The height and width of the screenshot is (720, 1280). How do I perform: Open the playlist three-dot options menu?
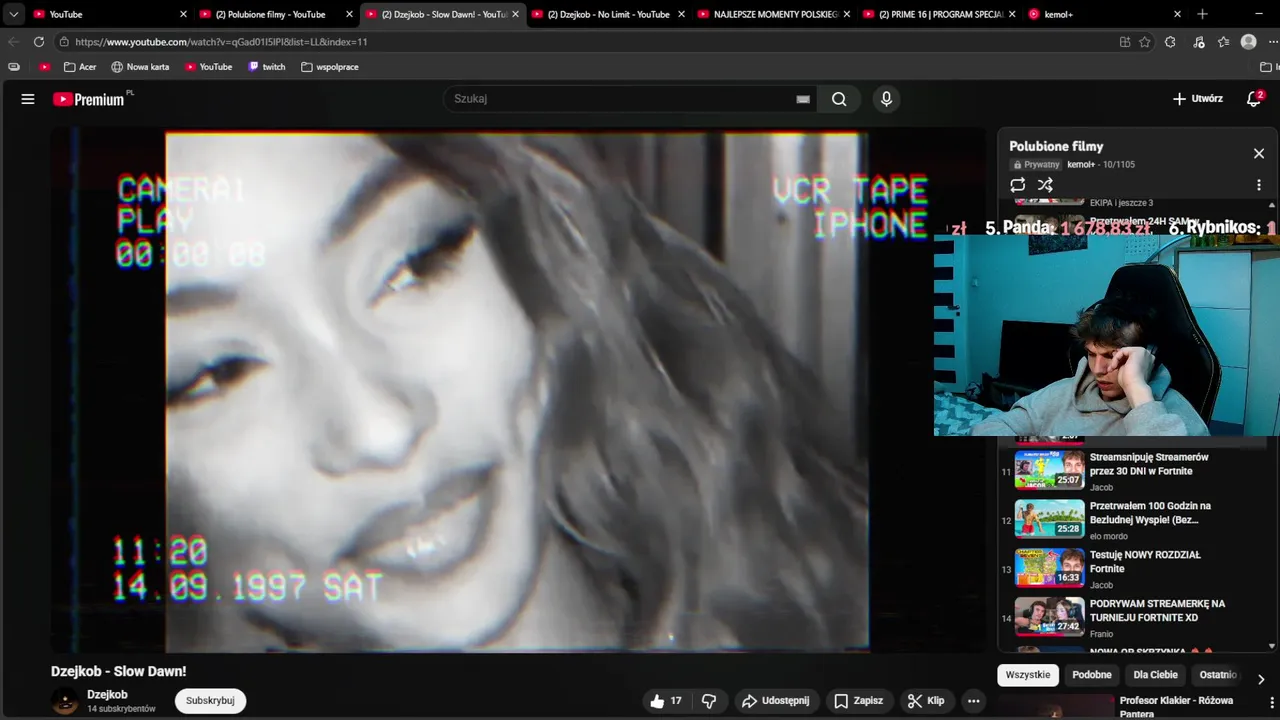[x=1259, y=185]
